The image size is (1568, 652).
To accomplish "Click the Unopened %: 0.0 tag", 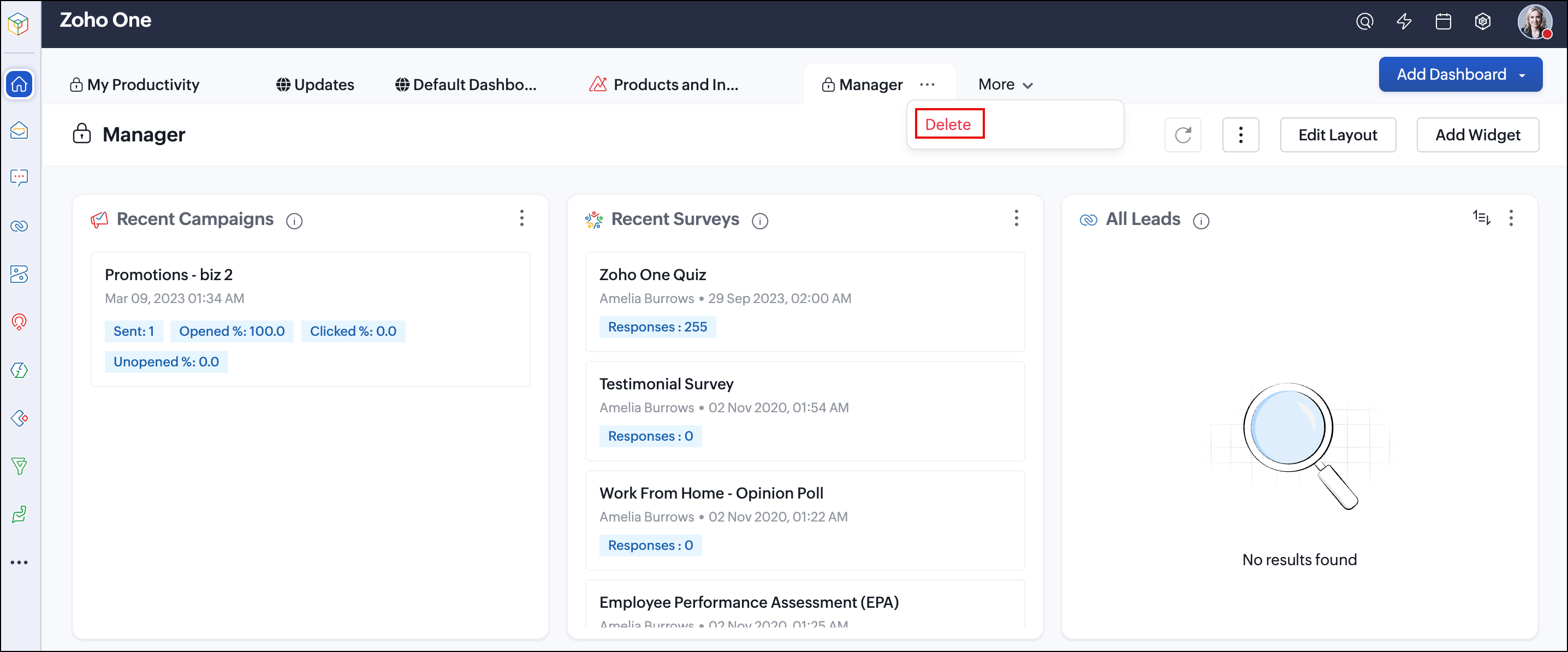I will point(166,361).
